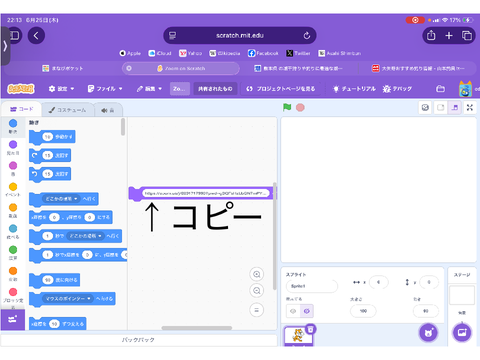Select the 変数 (Variables) dark-orange category
Image resolution: width=480 pixels, height=360 pixels.
point(13,274)
